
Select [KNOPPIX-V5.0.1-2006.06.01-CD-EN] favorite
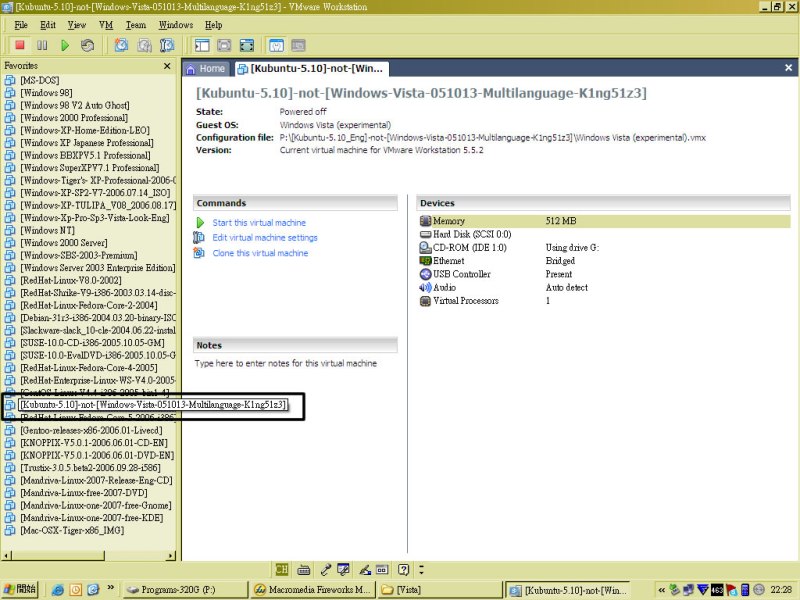(x=93, y=443)
